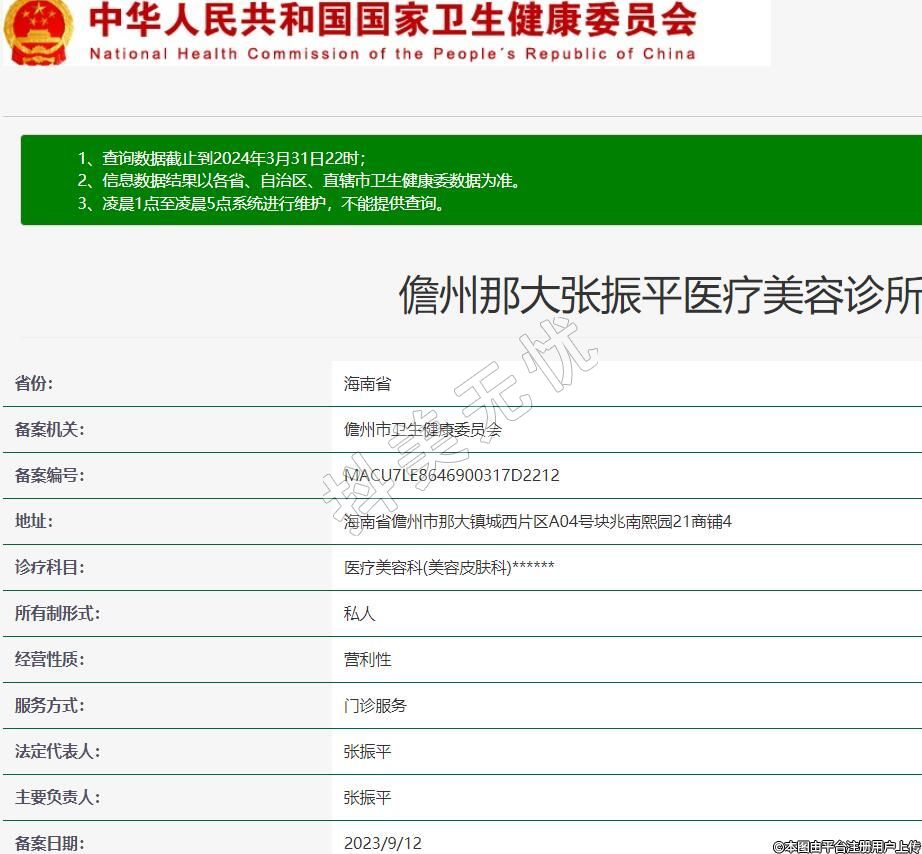This screenshot has width=922, height=854.
Task: Click the clinic heading 儋州那大张振平医疗美容诊所
Action: [659, 296]
